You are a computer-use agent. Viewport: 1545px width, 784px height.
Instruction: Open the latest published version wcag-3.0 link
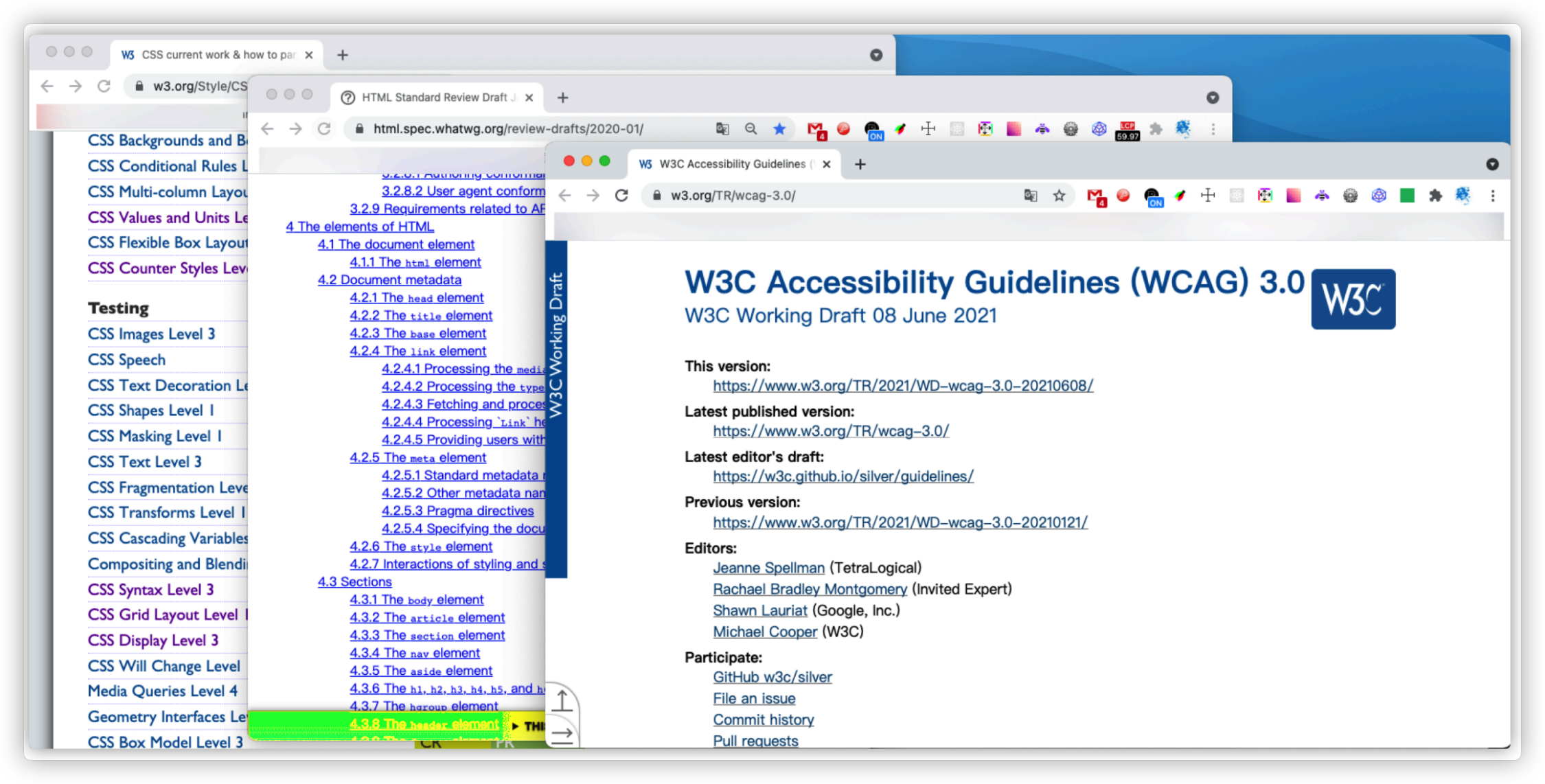point(831,431)
